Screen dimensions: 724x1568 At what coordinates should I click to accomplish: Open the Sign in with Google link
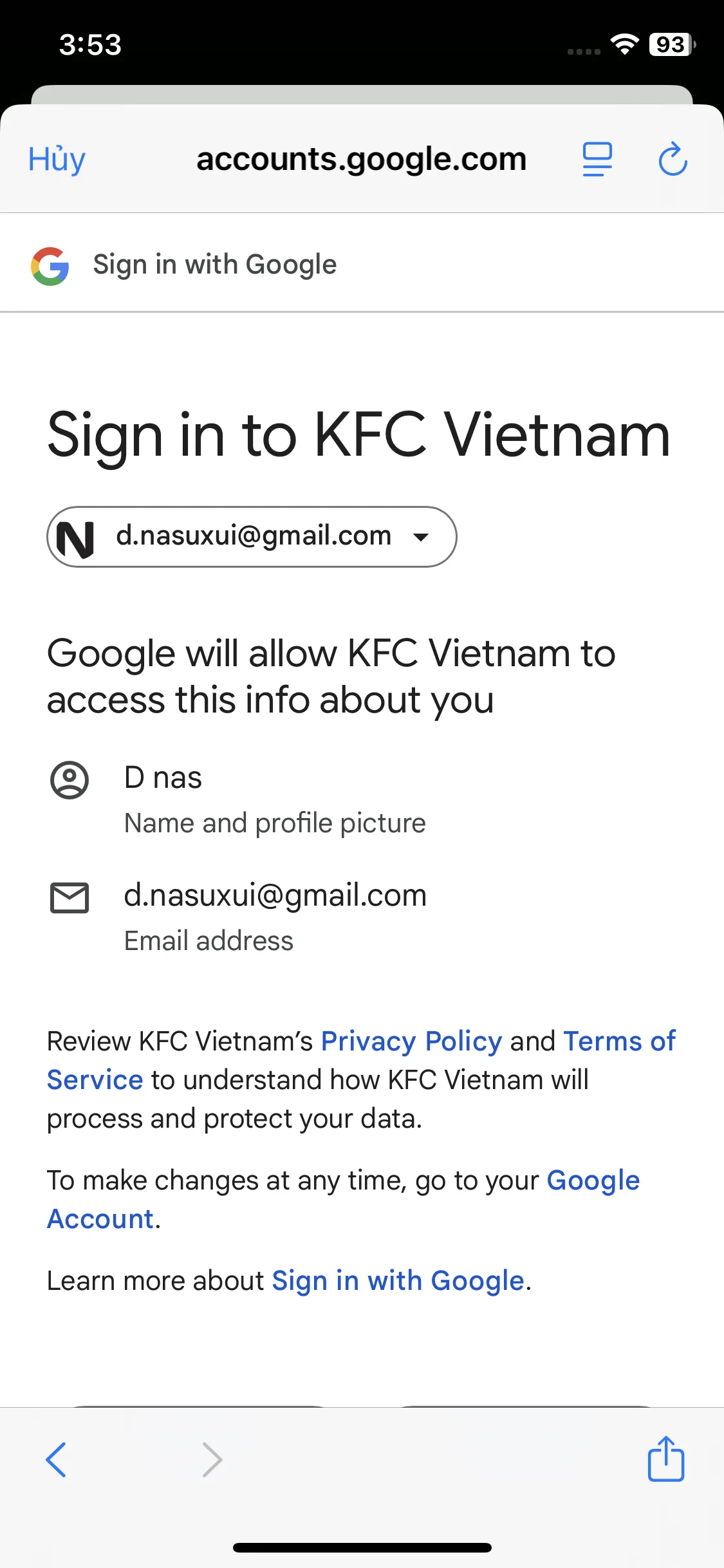[398, 1281]
